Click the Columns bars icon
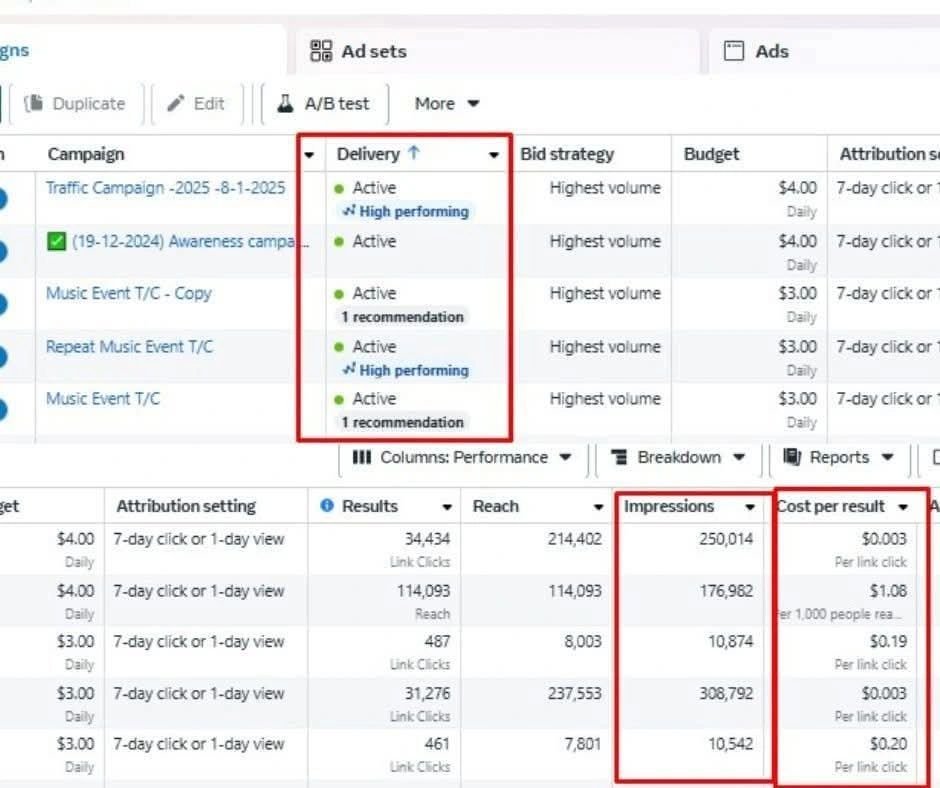The height and width of the screenshot is (788, 940). (x=362, y=458)
